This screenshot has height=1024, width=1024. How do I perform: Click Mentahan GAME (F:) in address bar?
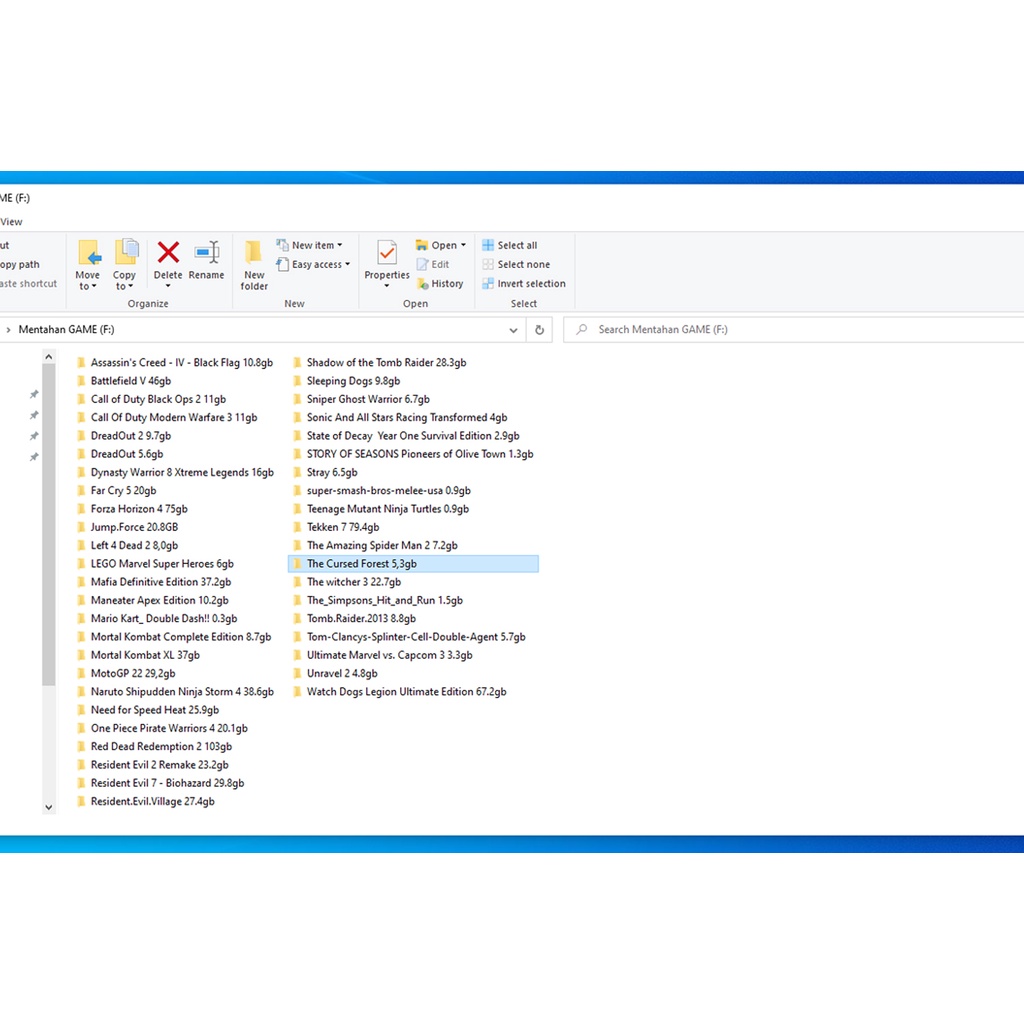[x=67, y=330]
